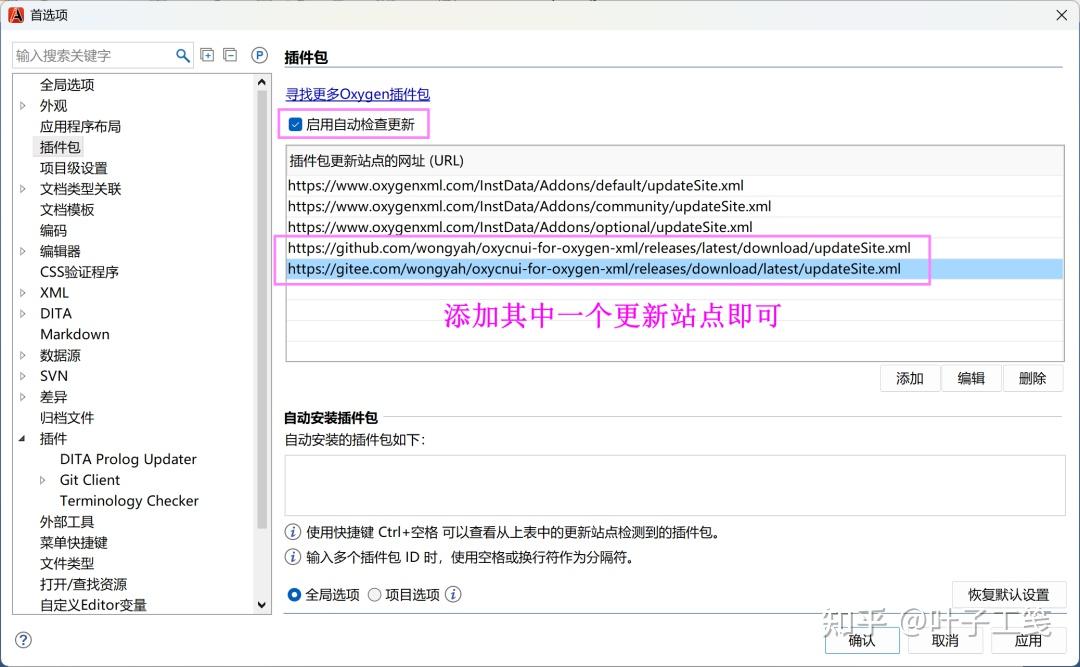
Task: Click info icon next to Ctrl+空格 hint
Action: click(293, 532)
